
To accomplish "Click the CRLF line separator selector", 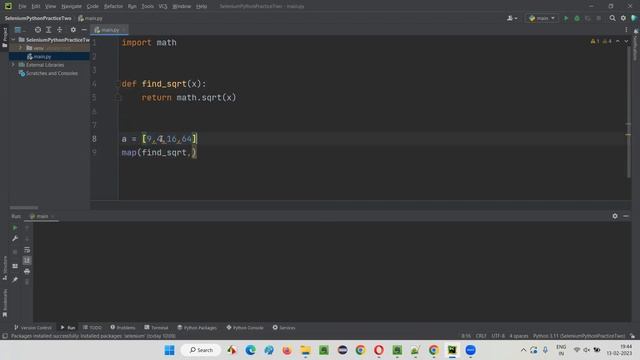I will click(x=481, y=336).
